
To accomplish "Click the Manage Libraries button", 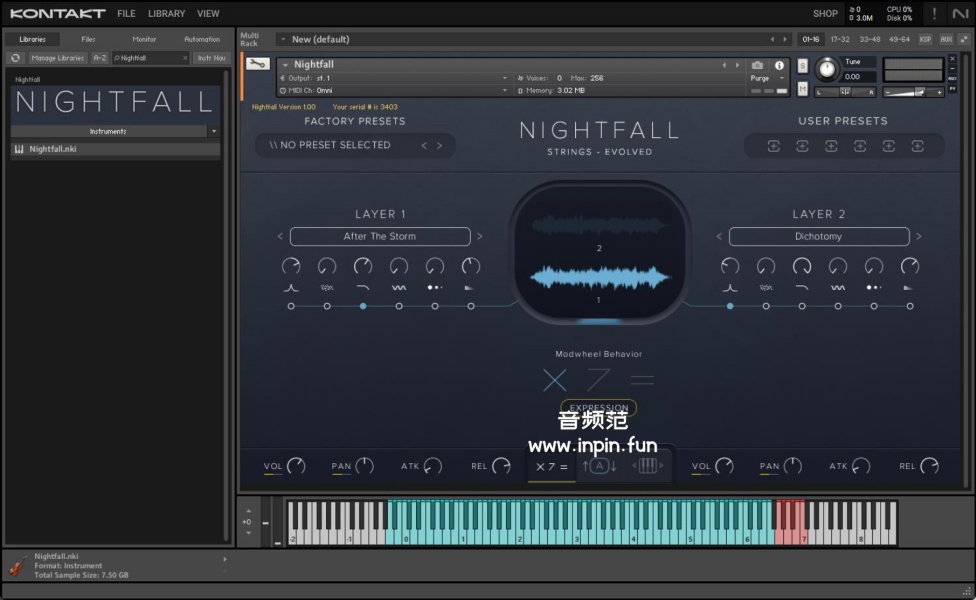I will [x=57, y=58].
